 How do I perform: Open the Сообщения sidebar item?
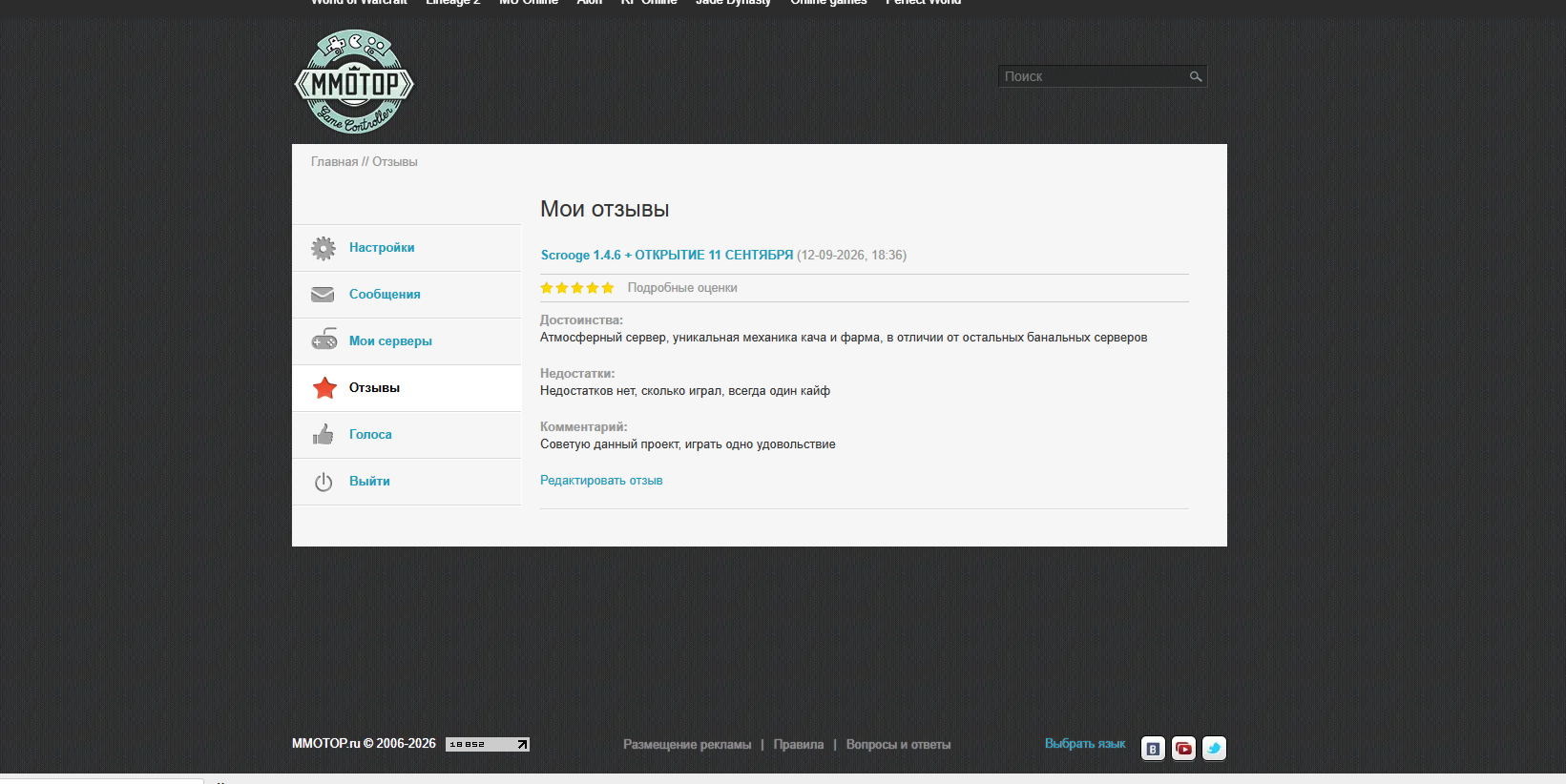coord(385,295)
